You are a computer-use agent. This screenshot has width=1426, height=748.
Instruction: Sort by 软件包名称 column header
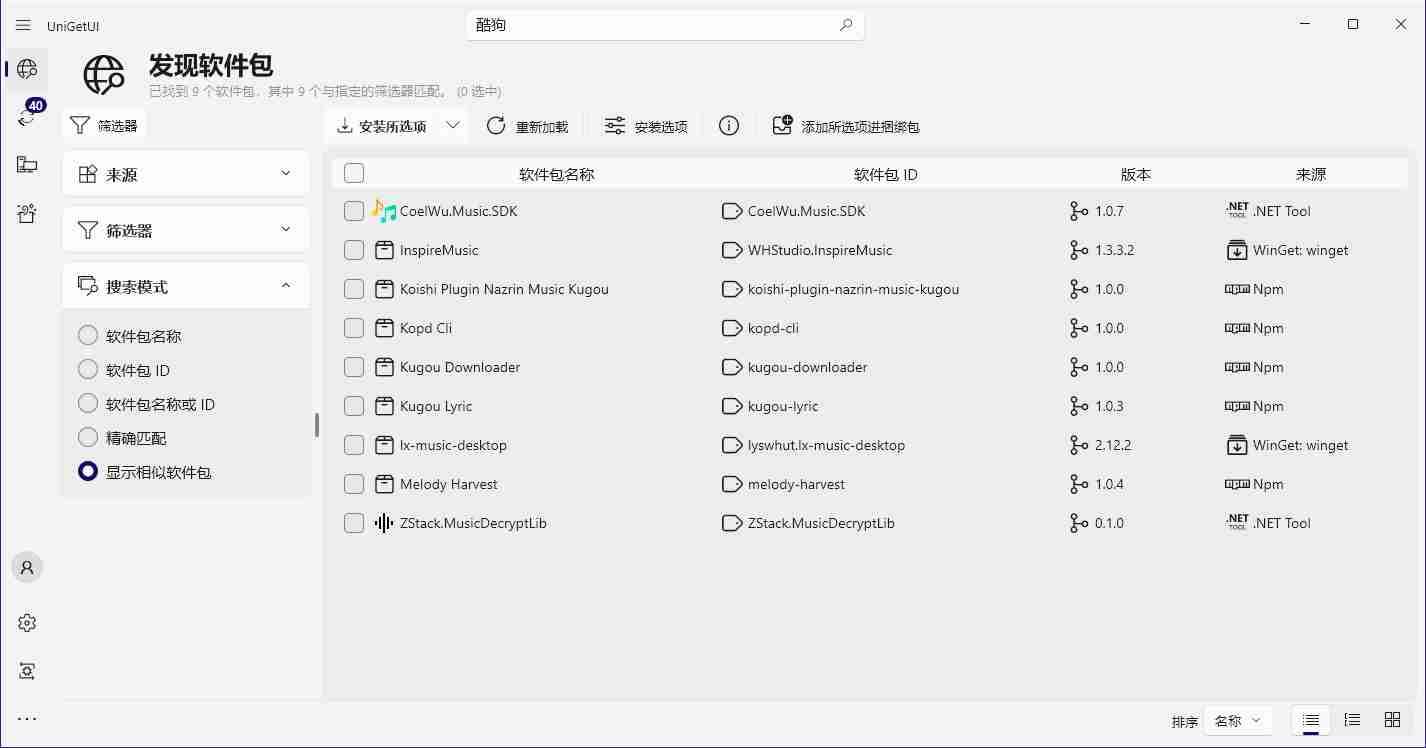[x=556, y=174]
